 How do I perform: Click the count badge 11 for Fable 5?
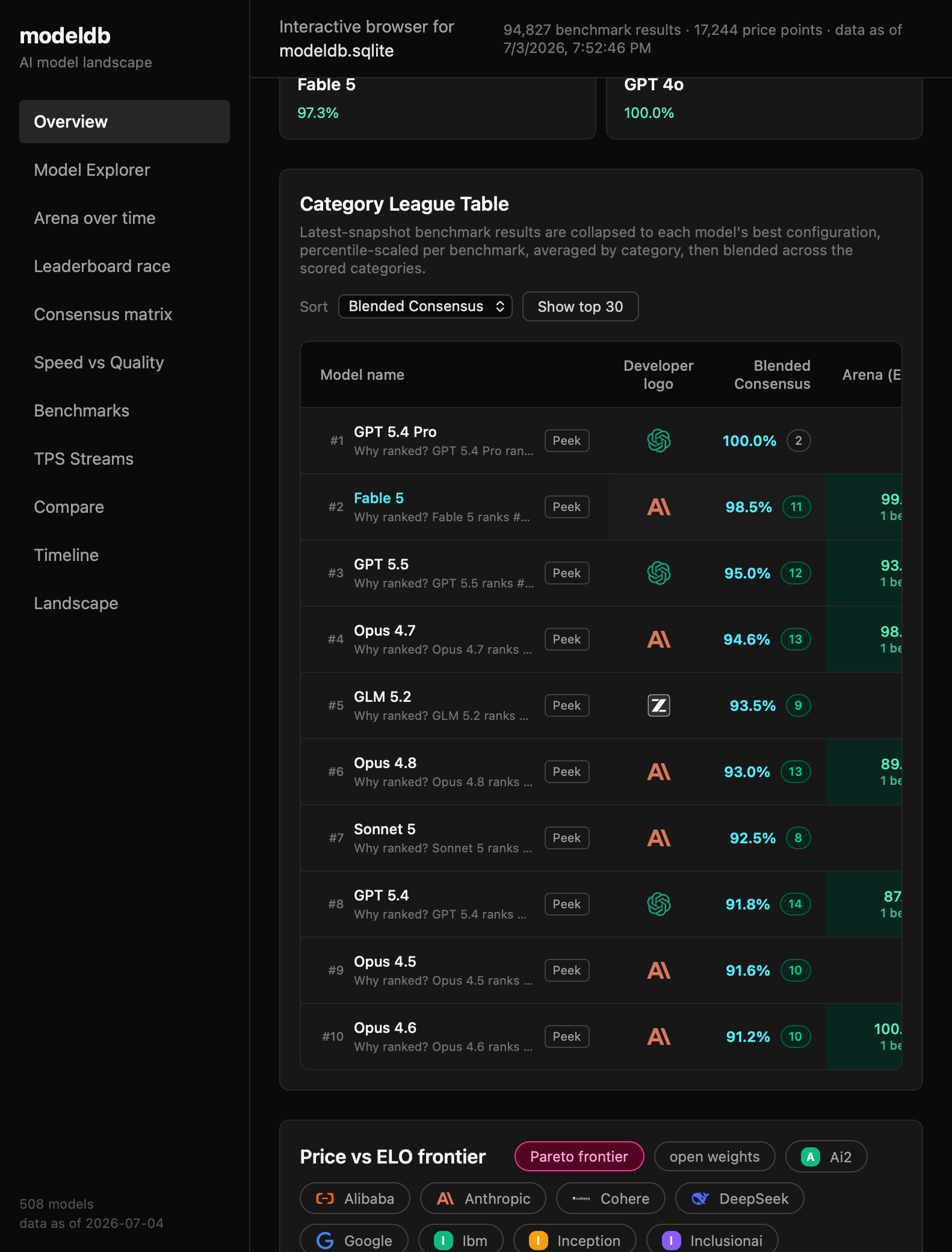click(x=796, y=507)
